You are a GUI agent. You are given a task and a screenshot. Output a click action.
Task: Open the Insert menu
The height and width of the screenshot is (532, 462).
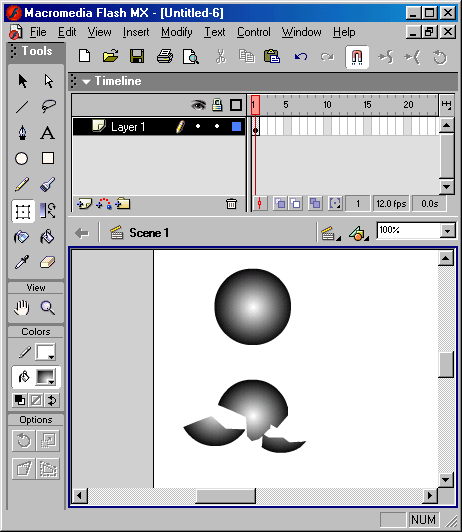tap(136, 32)
